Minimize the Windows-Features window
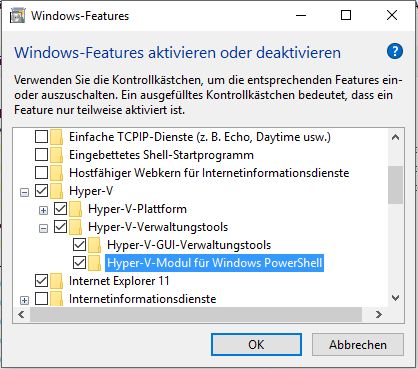 [301, 15]
